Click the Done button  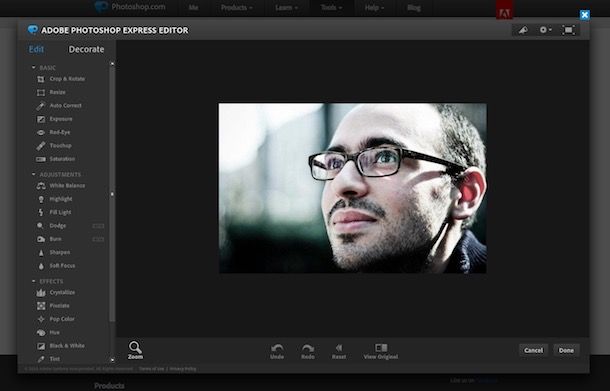click(x=566, y=350)
